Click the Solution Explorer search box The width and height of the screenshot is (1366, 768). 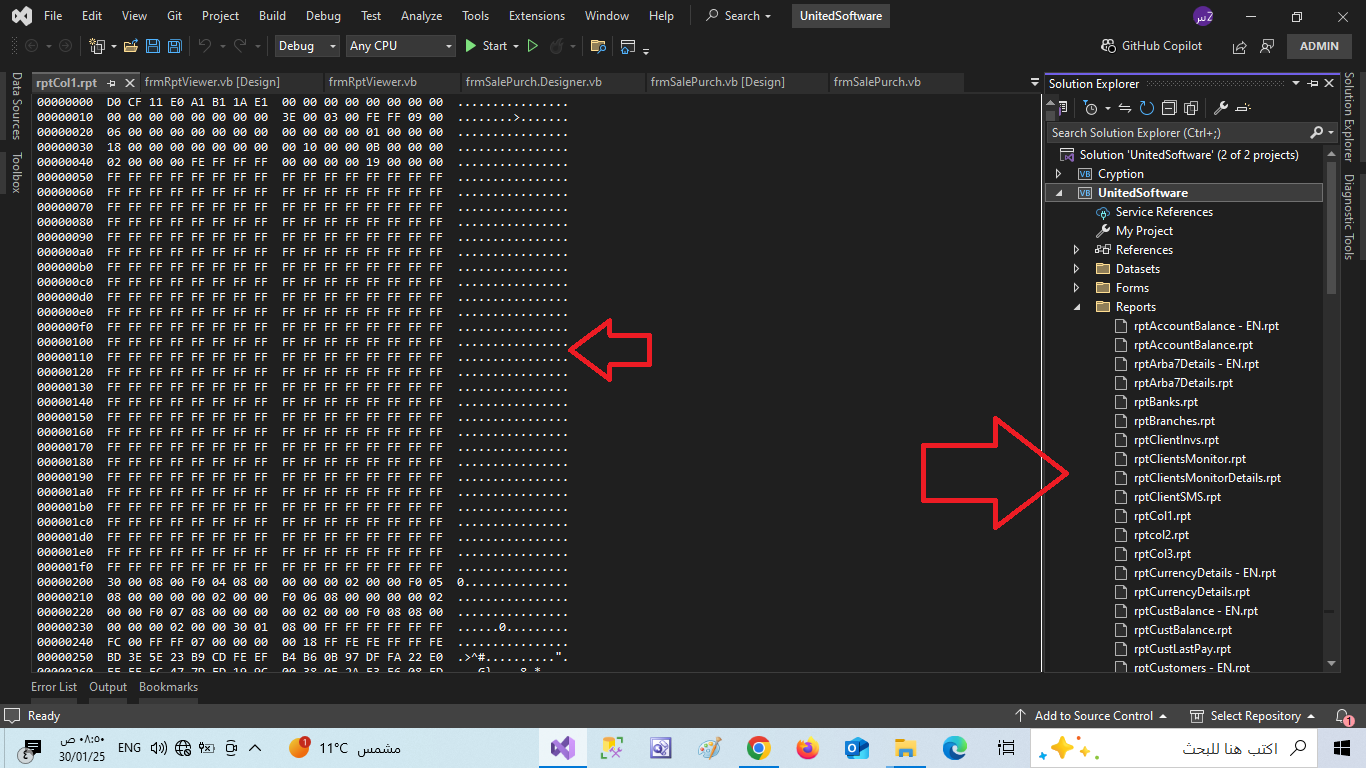point(1178,133)
